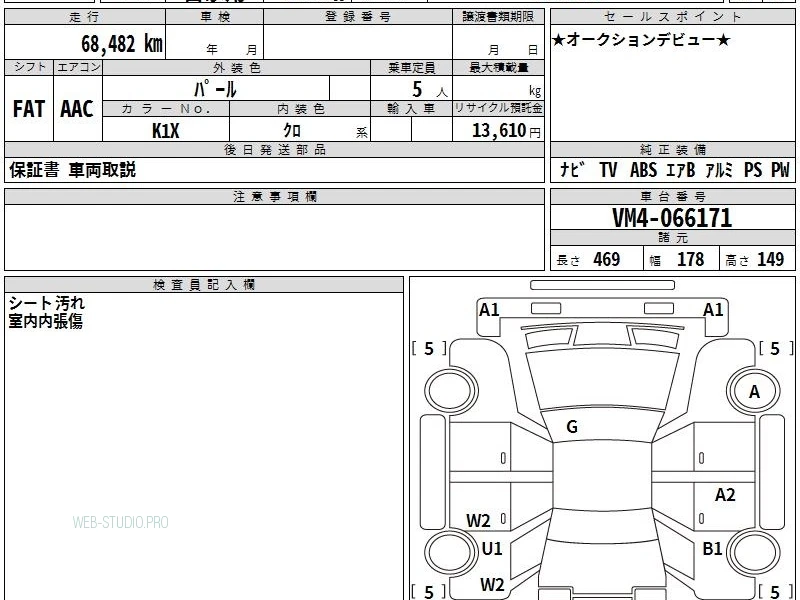The height and width of the screenshot is (600, 800).
Task: Click the 車両取説 item
Action: (x=102, y=170)
